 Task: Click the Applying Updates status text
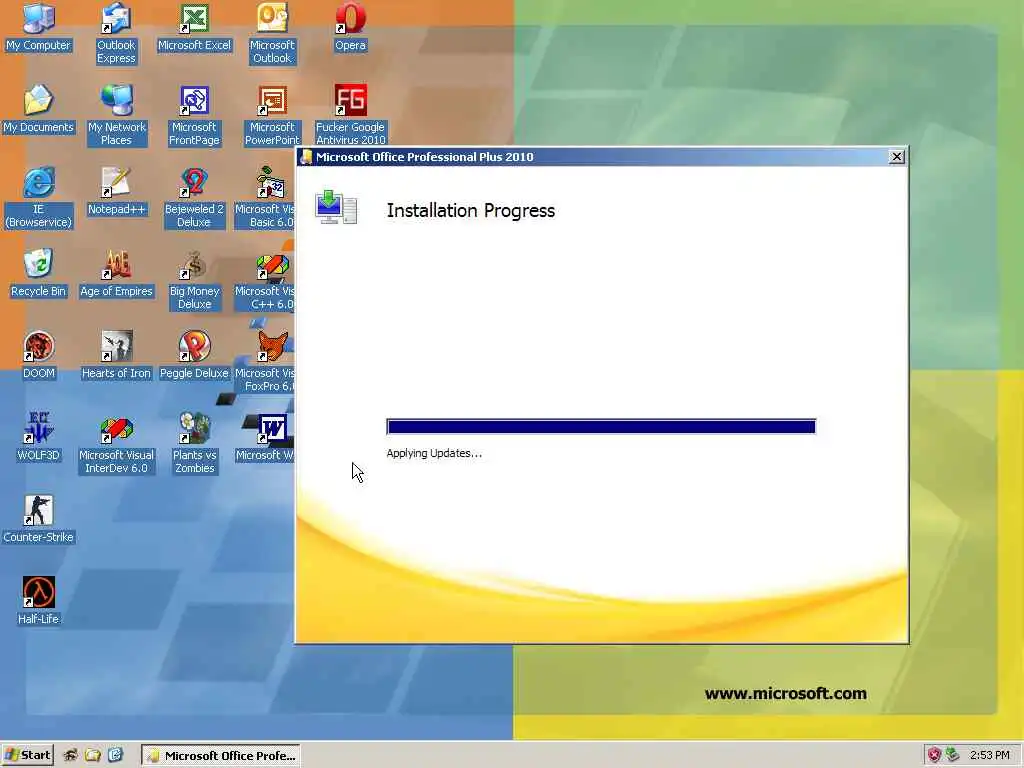point(434,453)
